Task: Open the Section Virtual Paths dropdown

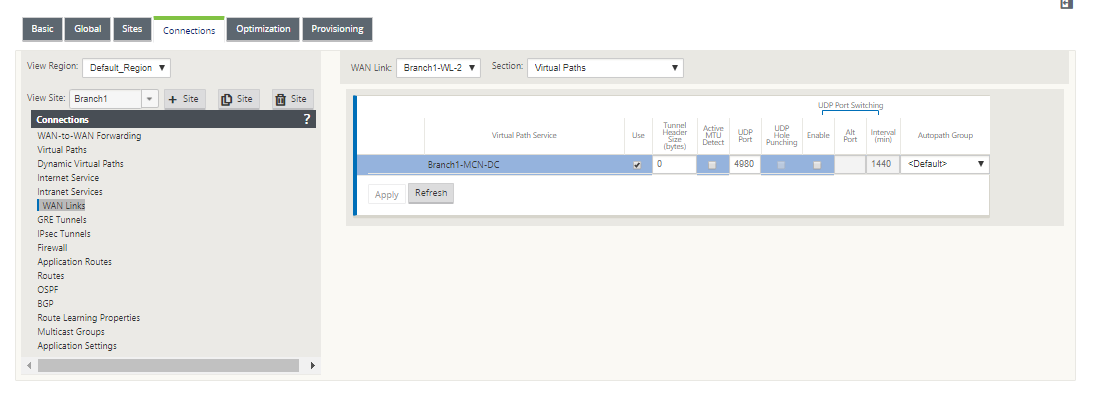Action: coord(606,68)
